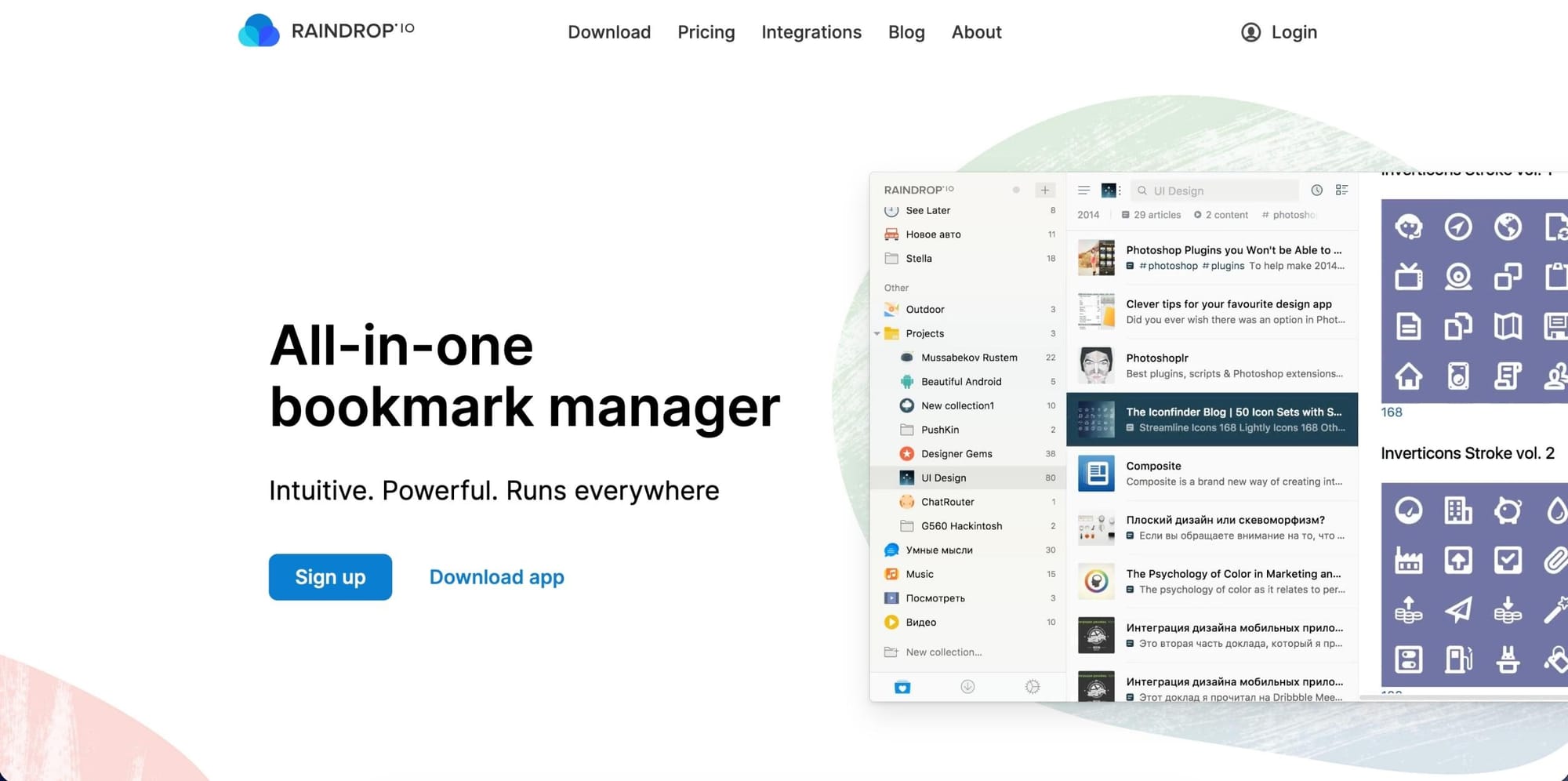1568x781 pixels.
Task: Toggle the 29 articles filter
Action: coord(1151,214)
